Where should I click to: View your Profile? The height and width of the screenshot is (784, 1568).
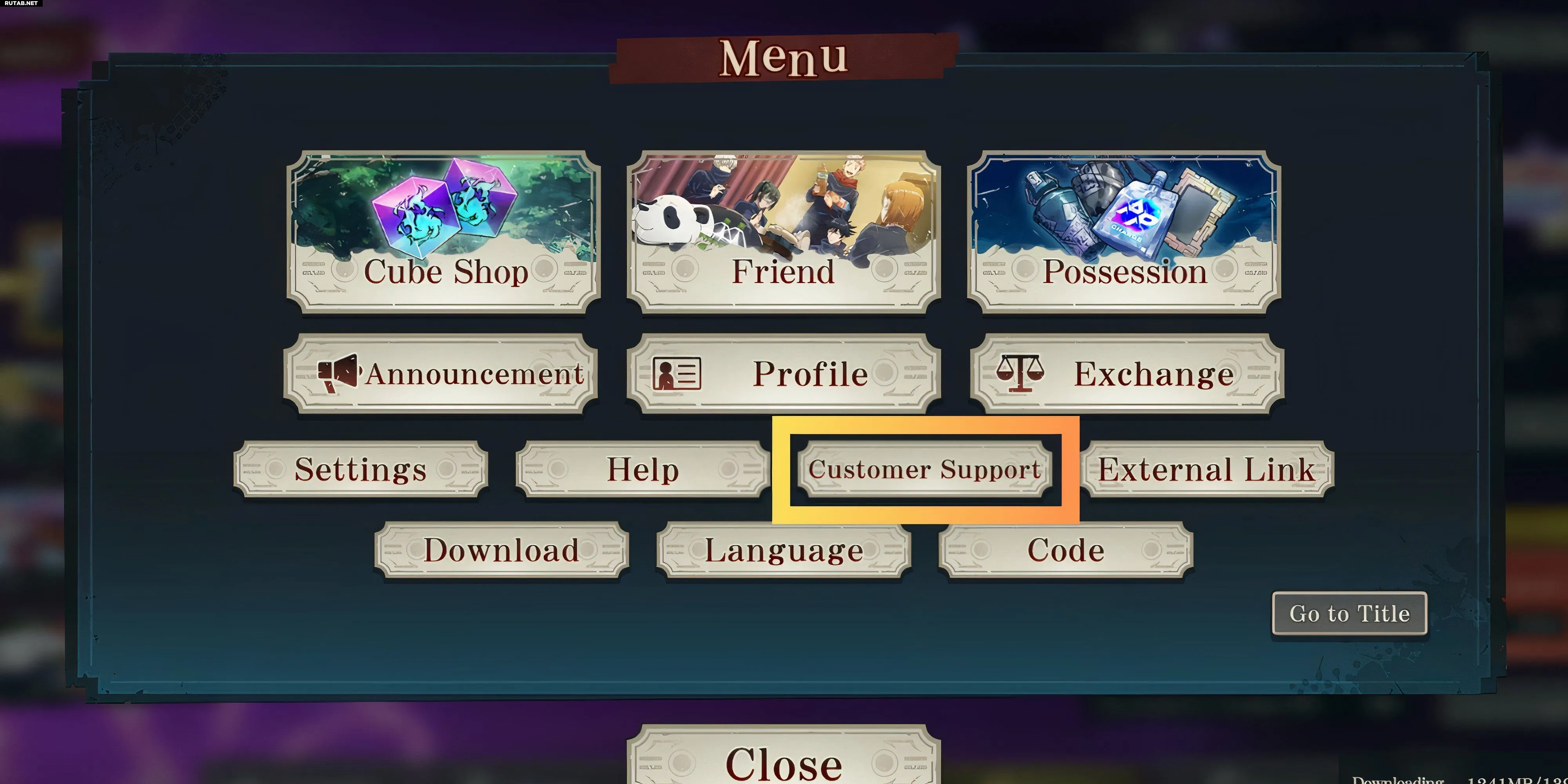783,374
